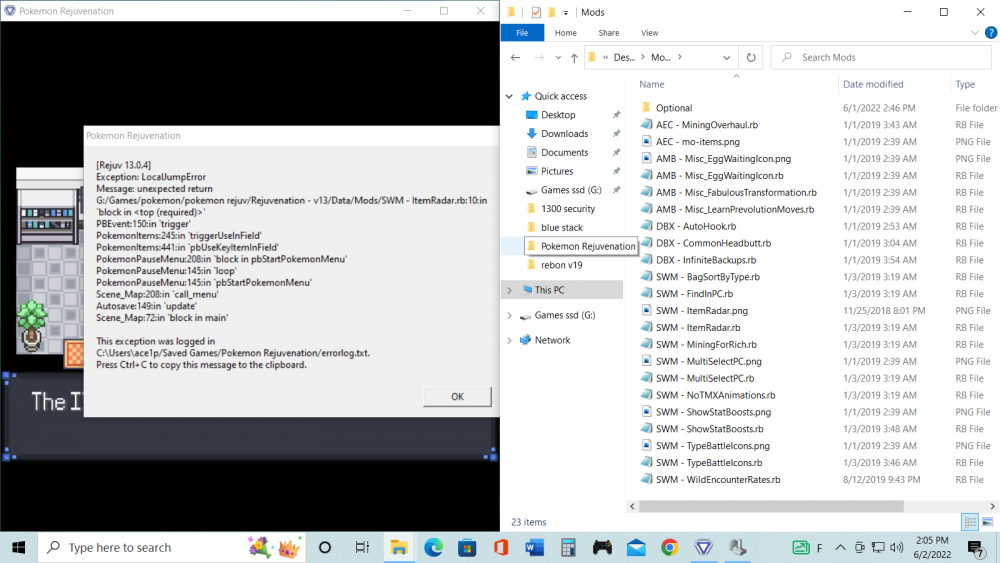Click the Back arrow in File Explorer
Viewport: 1000px width, 563px height.
514,58
